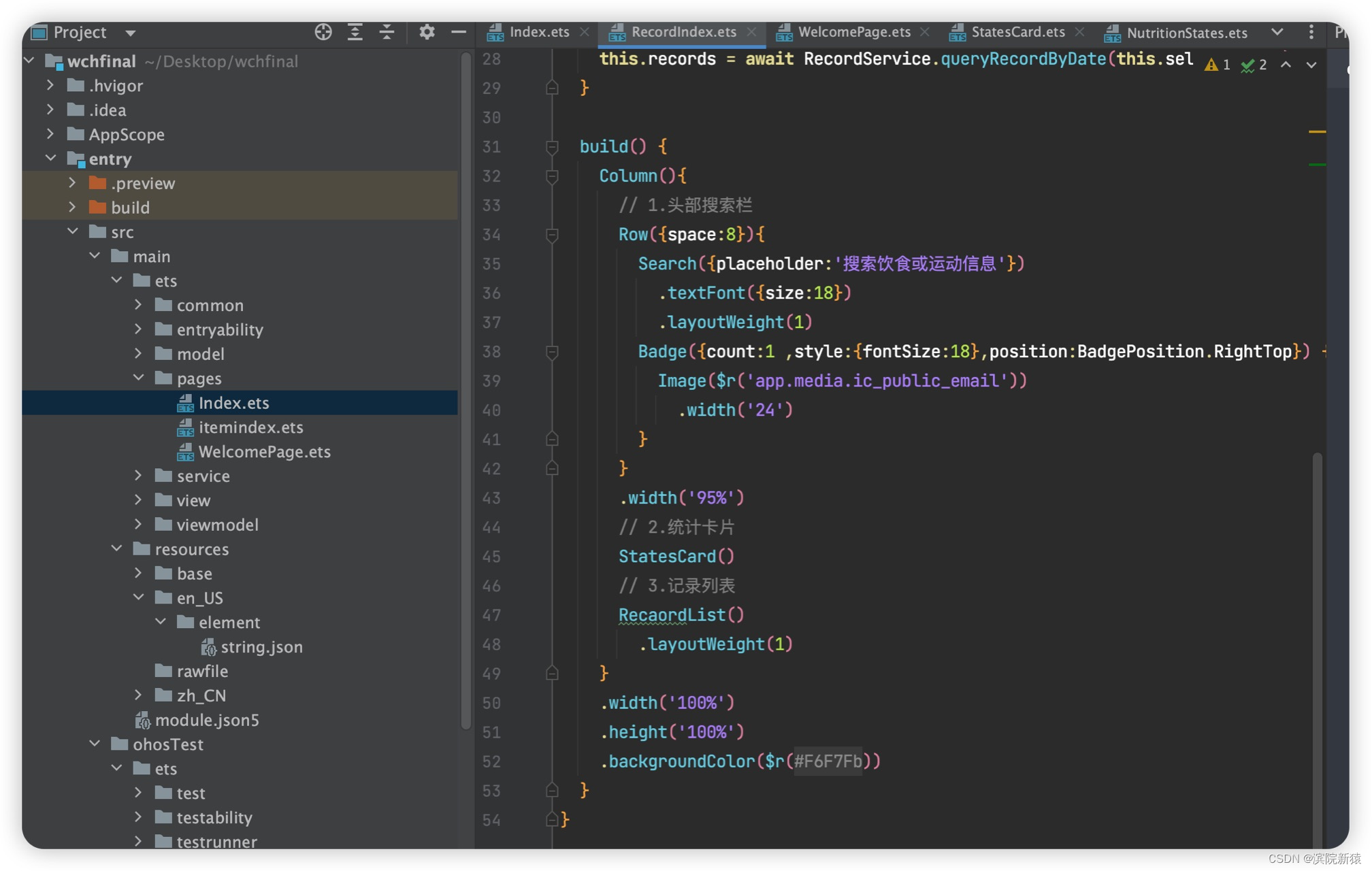Expand the .hvigor folder

click(x=50, y=85)
